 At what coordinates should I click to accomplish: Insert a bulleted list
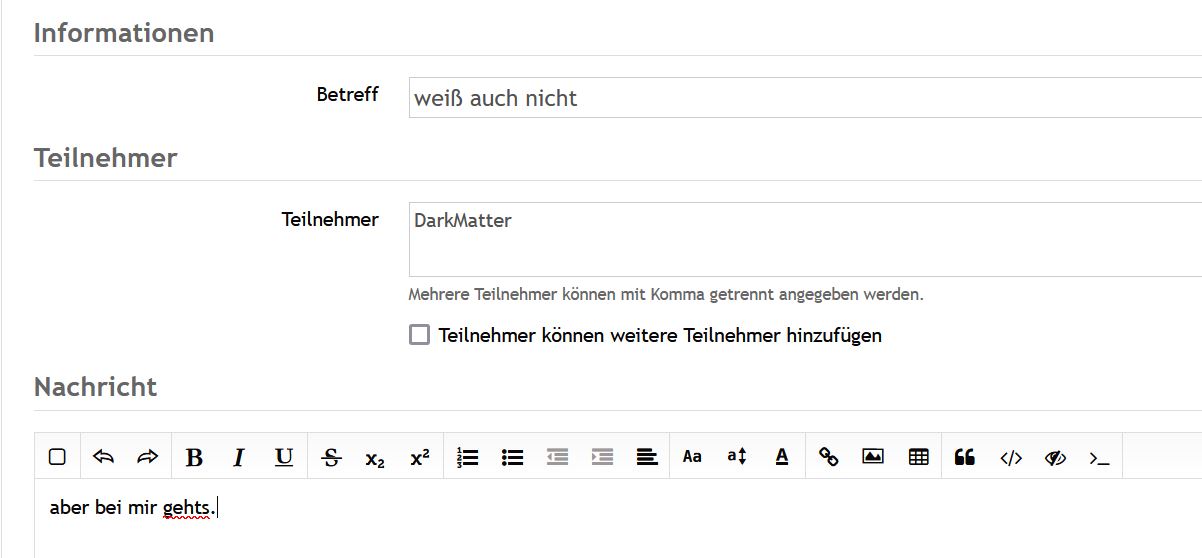tap(512, 457)
